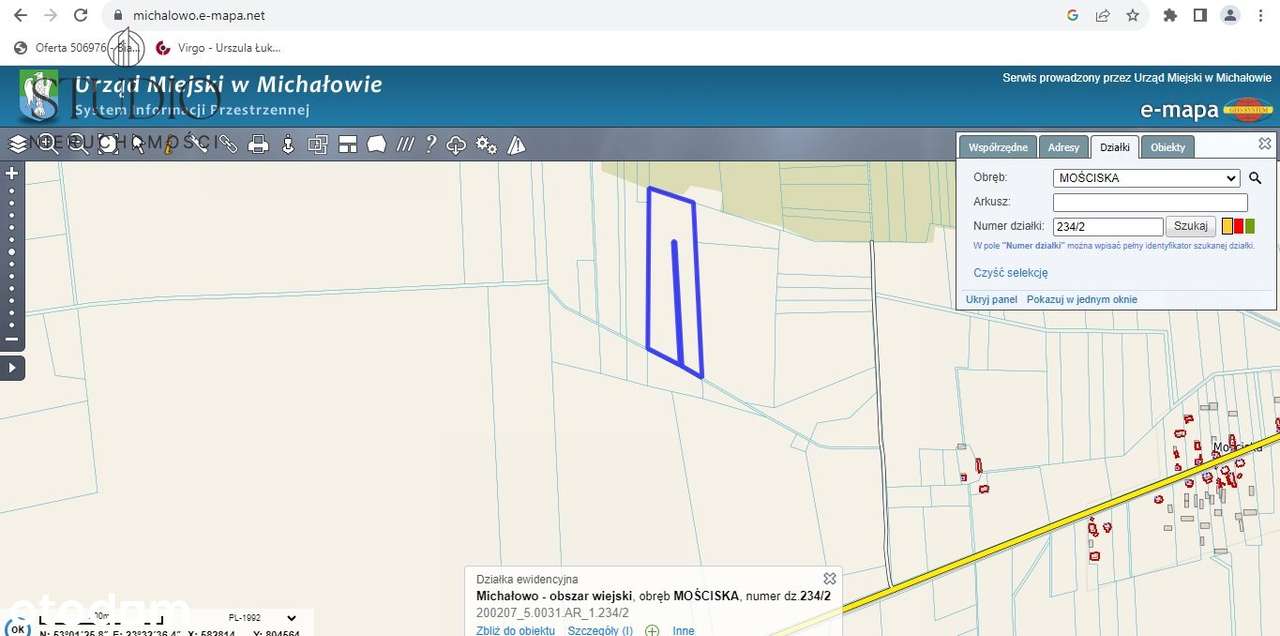This screenshot has width=1280, height=636.
Task: Click the browser reload button
Action: point(81,16)
